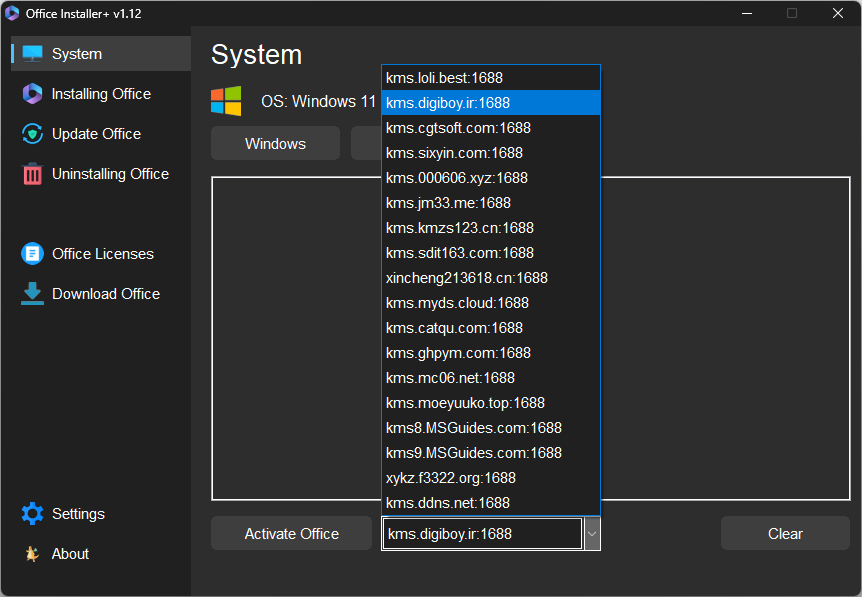Click the Download Office arrow icon
862x597 pixels.
(32, 294)
